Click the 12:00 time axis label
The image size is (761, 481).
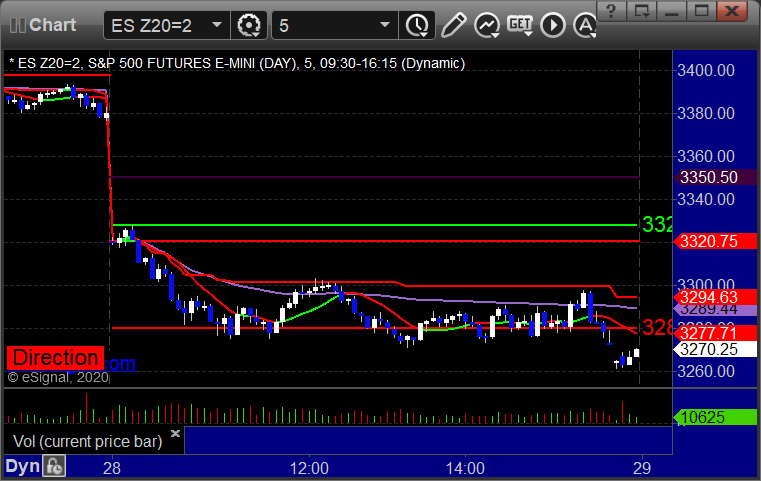(x=309, y=468)
